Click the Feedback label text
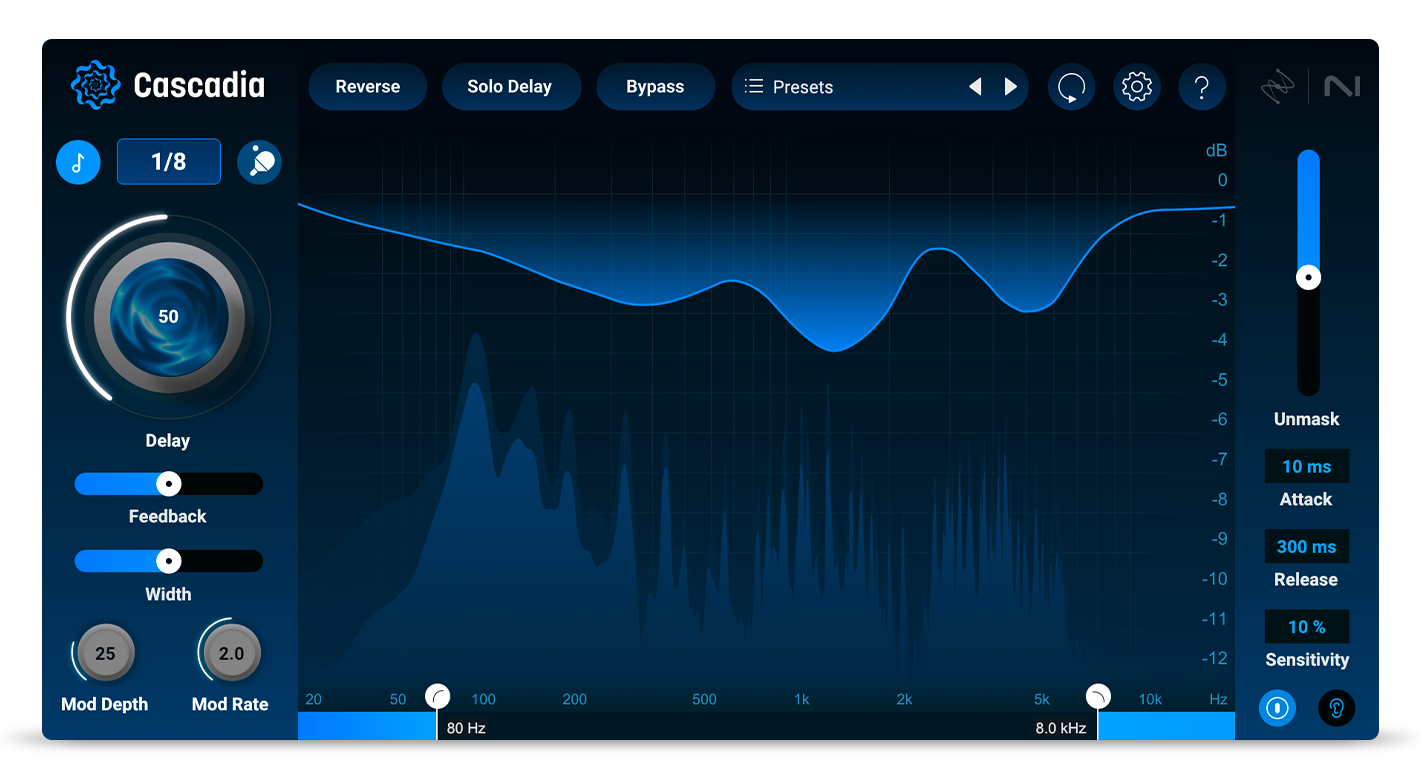The width and height of the screenshot is (1420, 770). pos(168,517)
